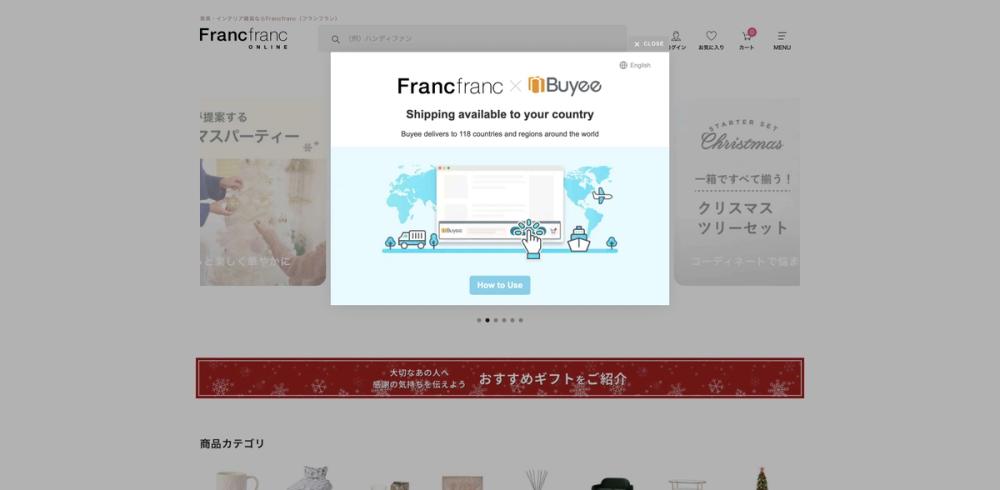Click the 'Shipping available to your country' heading
Viewport: 1000px width, 490px height.
tap(499, 114)
